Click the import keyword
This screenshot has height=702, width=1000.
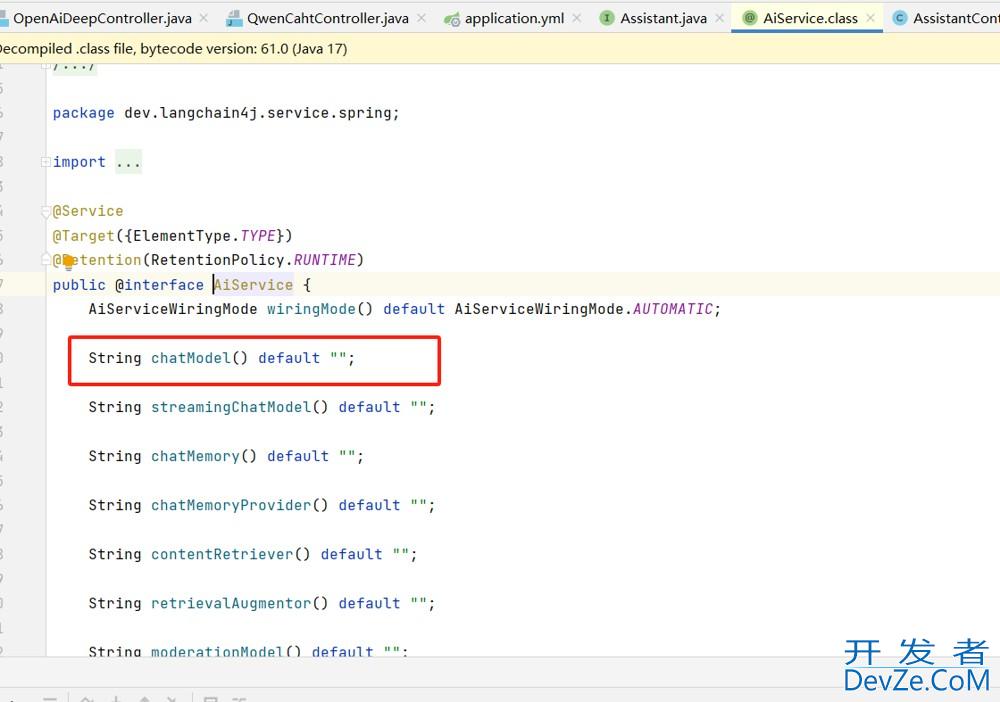coord(79,162)
